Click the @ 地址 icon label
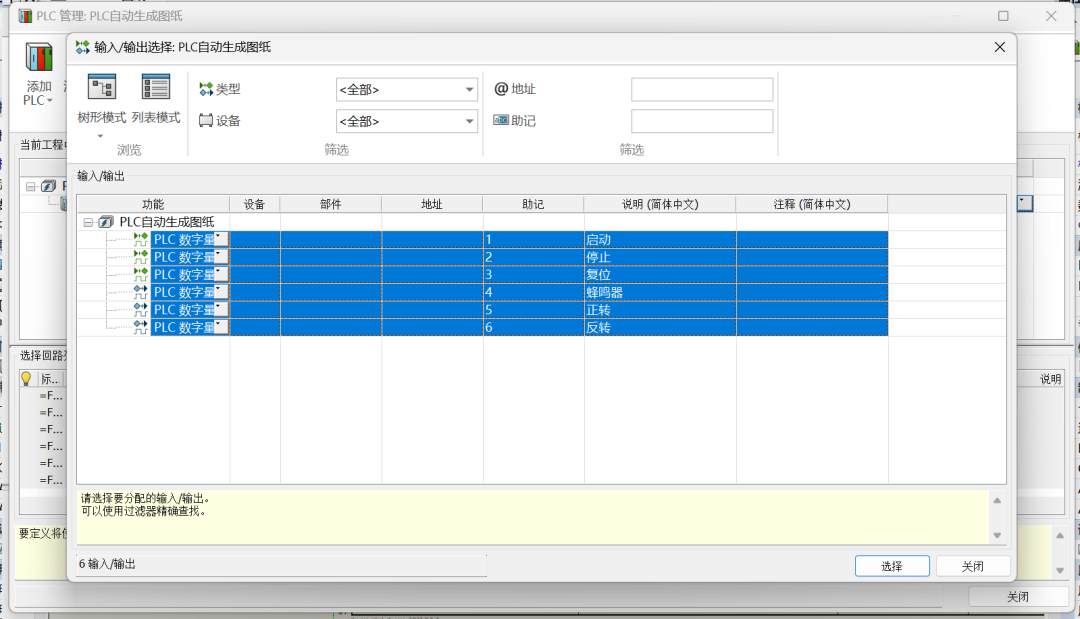Image resolution: width=1080 pixels, height=619 pixels. click(x=515, y=89)
